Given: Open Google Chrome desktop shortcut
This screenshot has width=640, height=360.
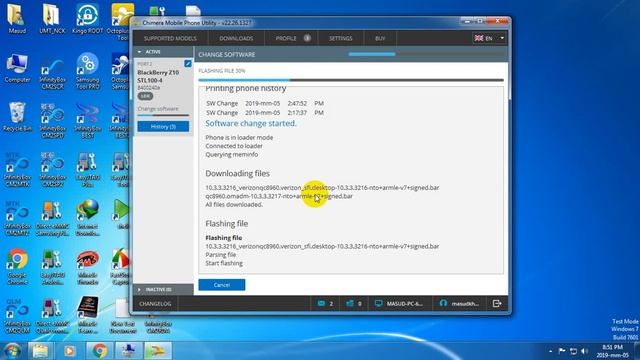Looking at the screenshot, I should (x=17, y=267).
